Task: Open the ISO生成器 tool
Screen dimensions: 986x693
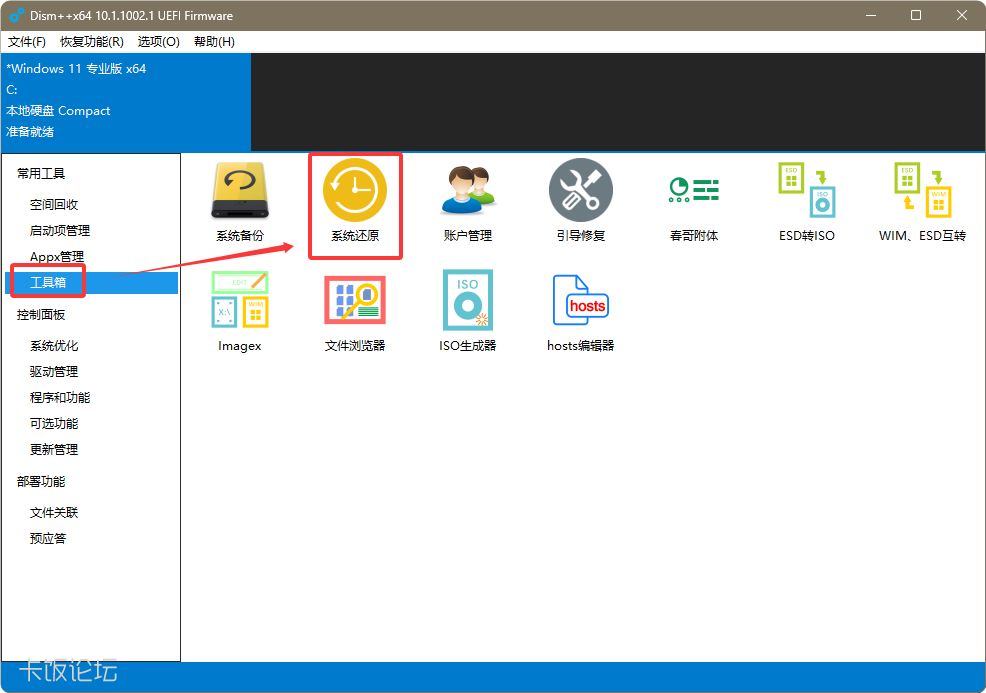Action: click(467, 311)
